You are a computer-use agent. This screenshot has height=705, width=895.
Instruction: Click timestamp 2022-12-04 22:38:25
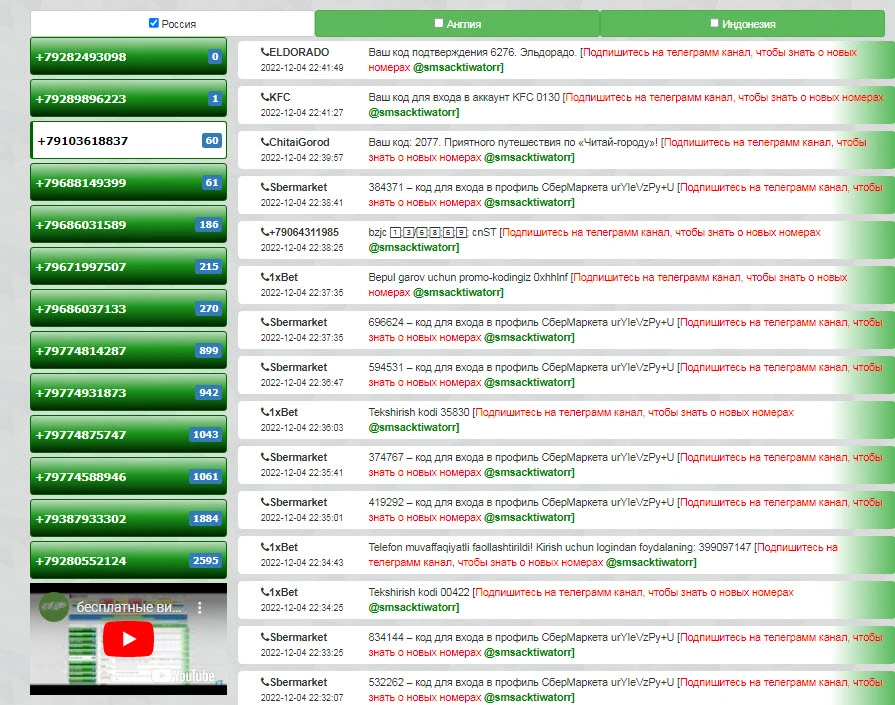(302, 248)
